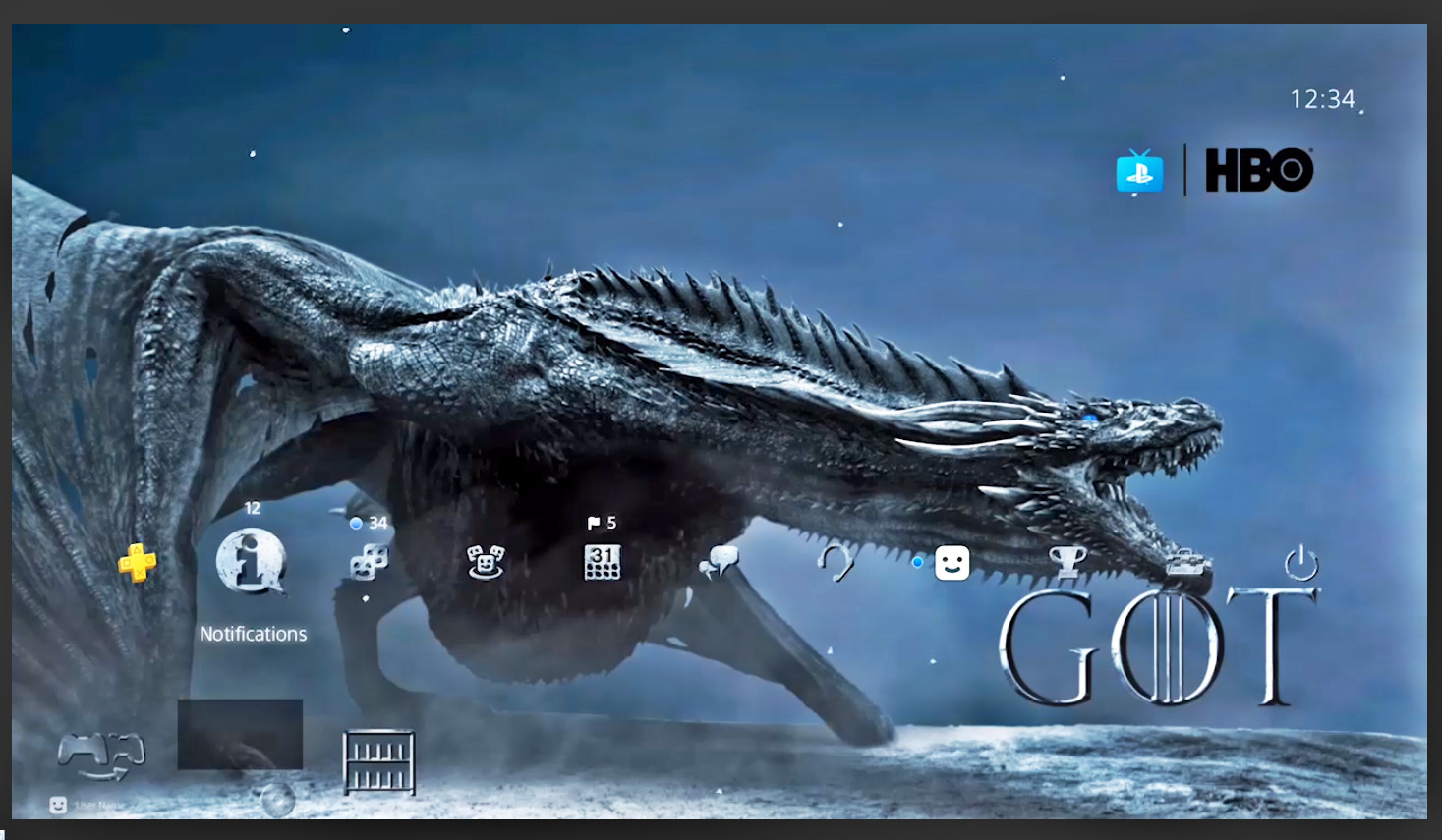Click the 12:34 clock display

(x=1322, y=99)
